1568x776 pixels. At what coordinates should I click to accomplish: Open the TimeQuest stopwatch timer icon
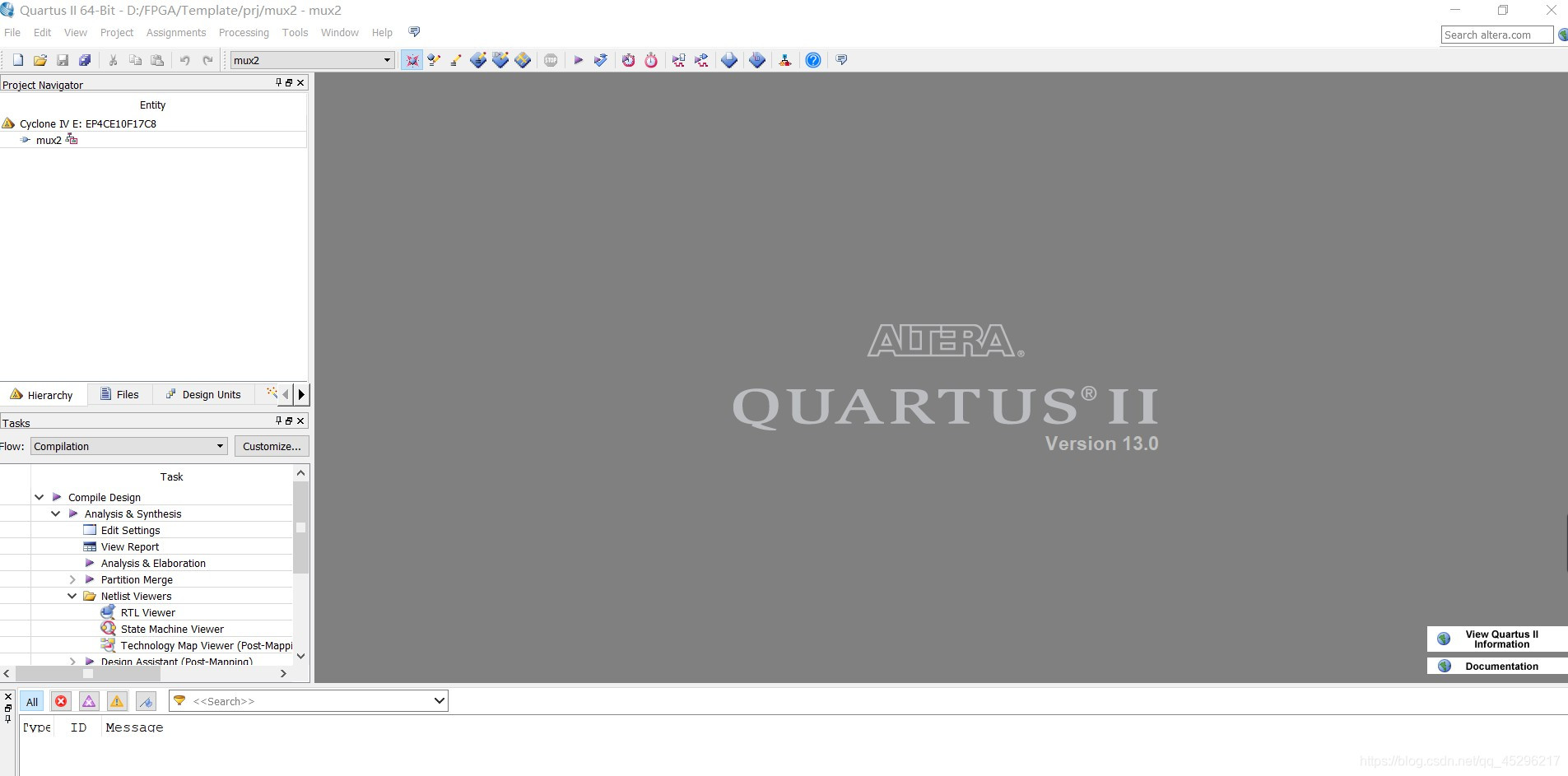pyautogui.click(x=651, y=60)
